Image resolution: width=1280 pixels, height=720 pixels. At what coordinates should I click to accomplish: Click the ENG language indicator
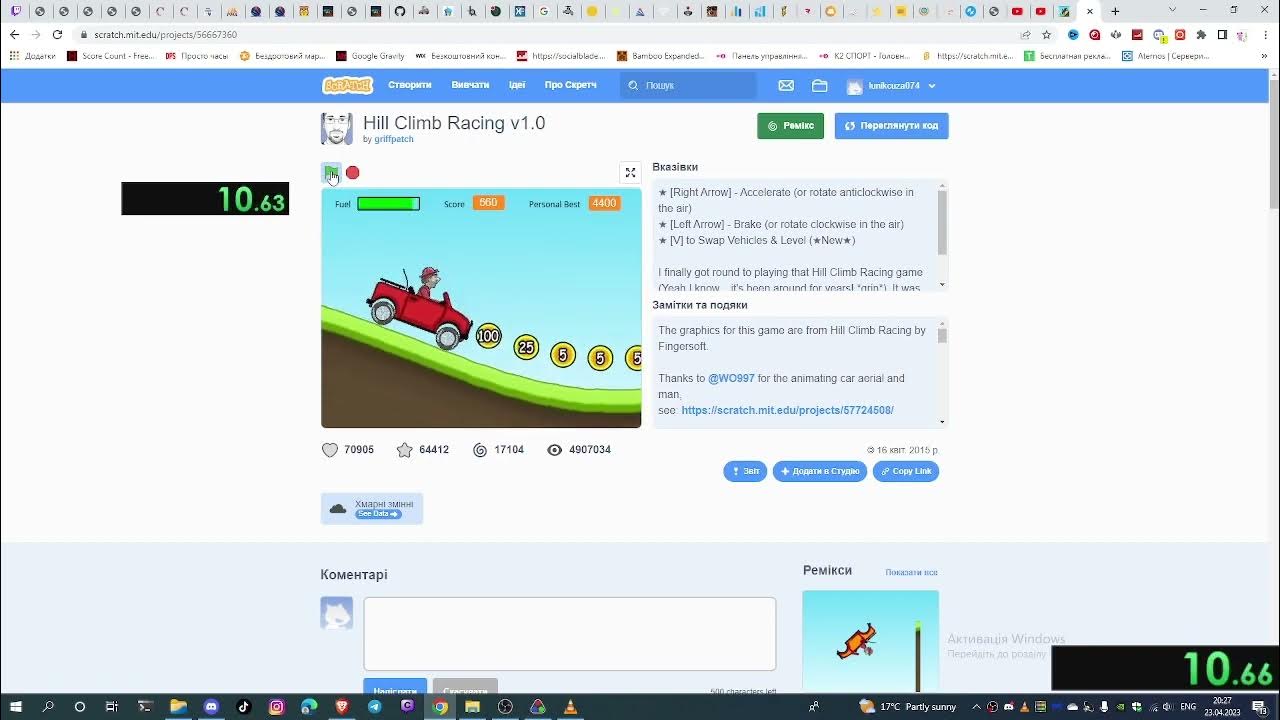[x=1188, y=707]
